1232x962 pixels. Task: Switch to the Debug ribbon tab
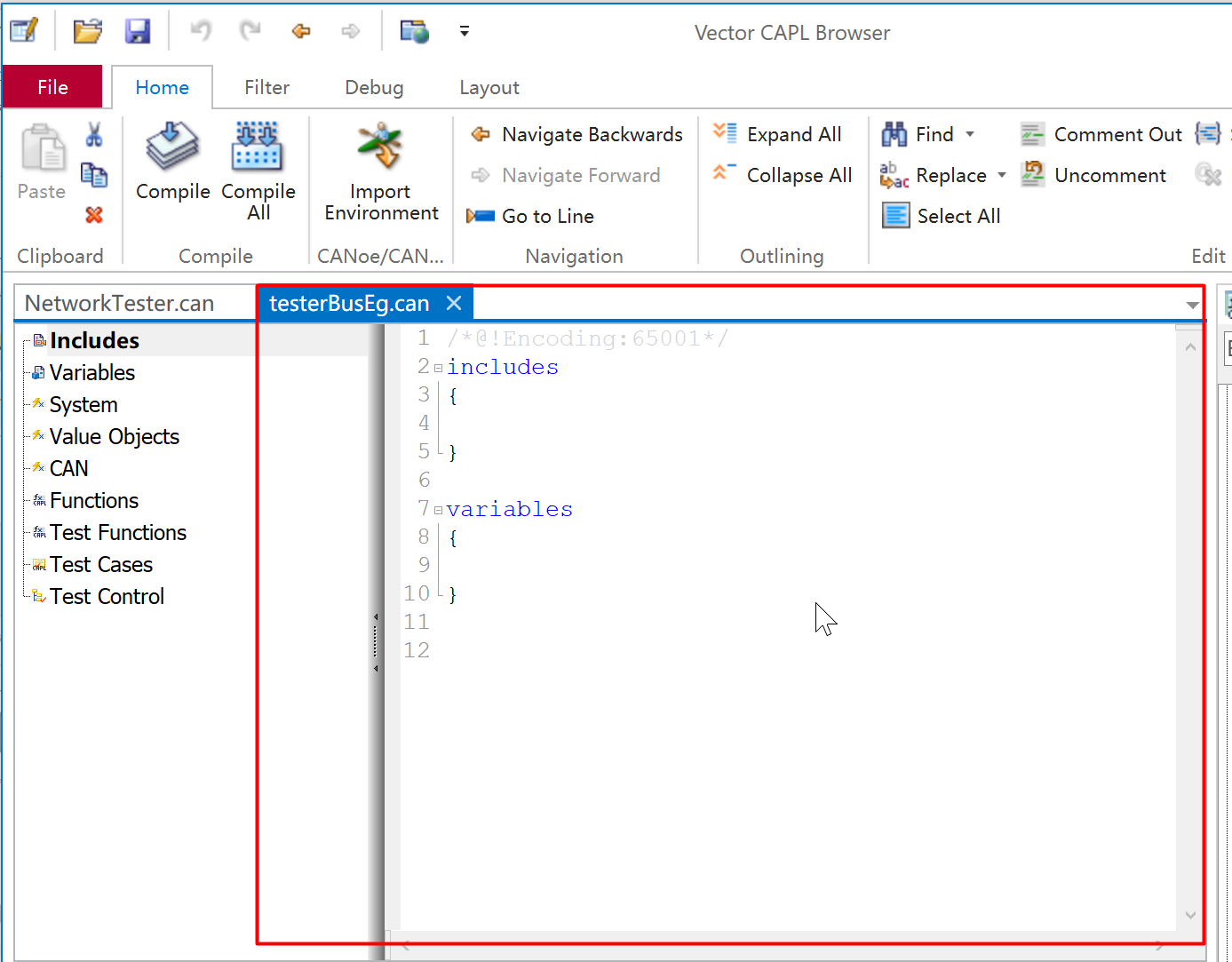coord(374,87)
